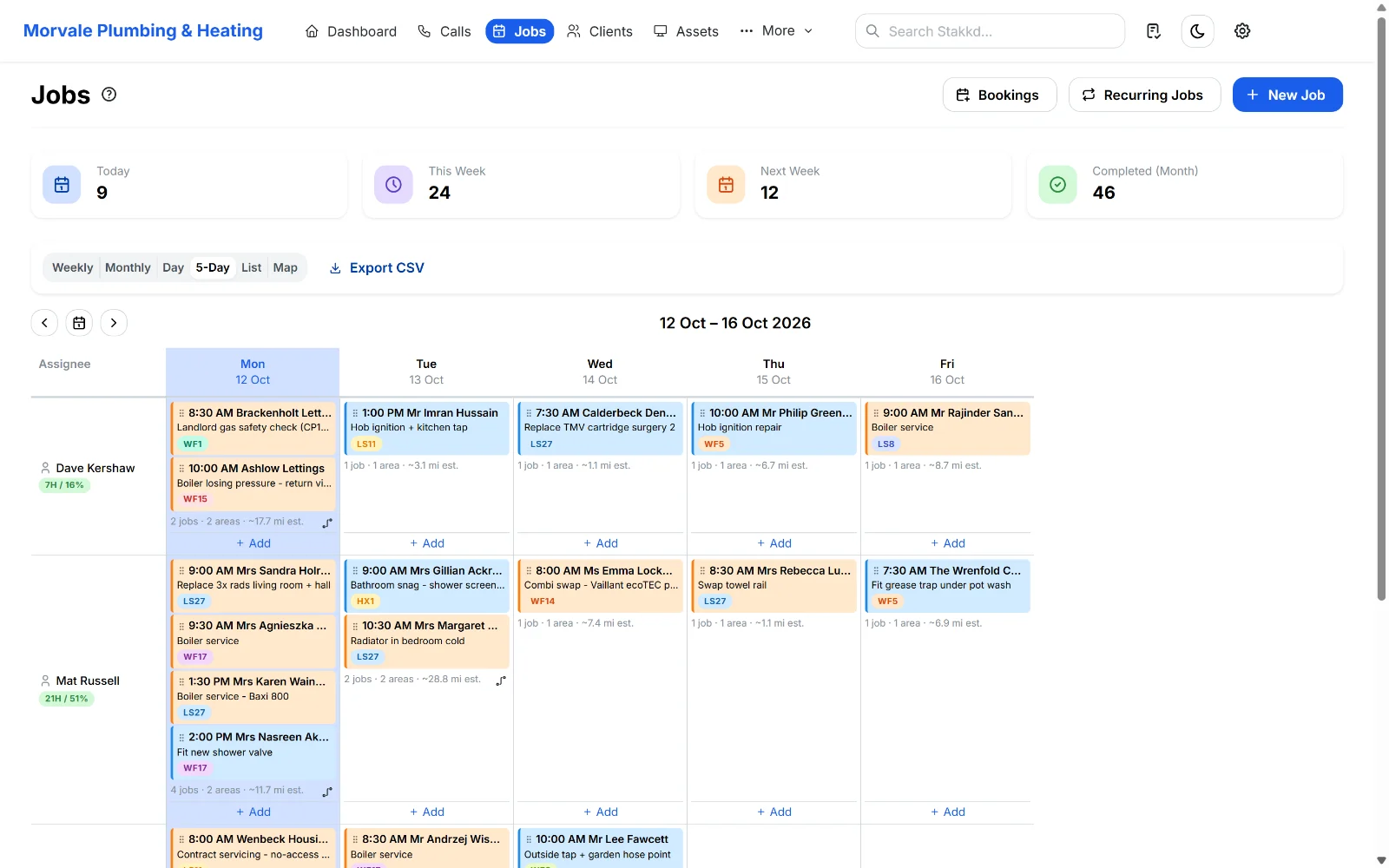The height and width of the screenshot is (868, 1389).
Task: Switch to Weekly view
Action: pos(73,267)
